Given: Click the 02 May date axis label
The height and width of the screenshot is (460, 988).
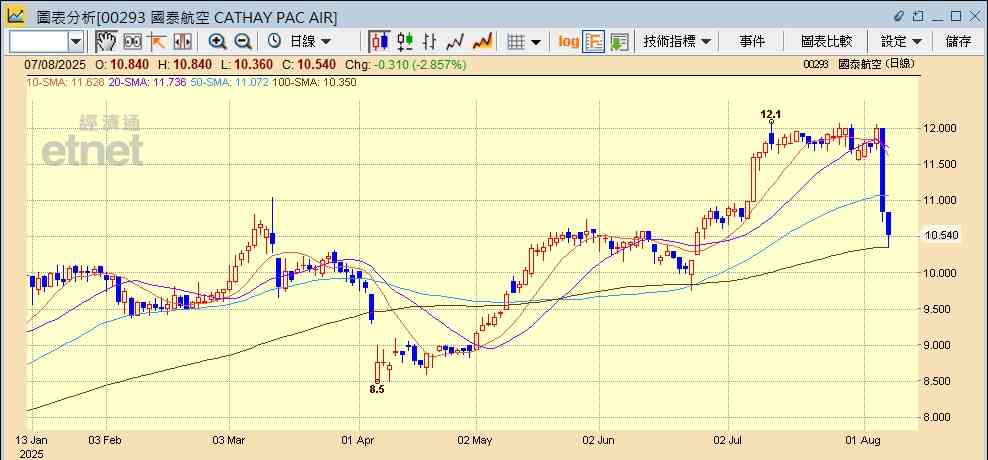Looking at the screenshot, I should (x=476, y=440).
